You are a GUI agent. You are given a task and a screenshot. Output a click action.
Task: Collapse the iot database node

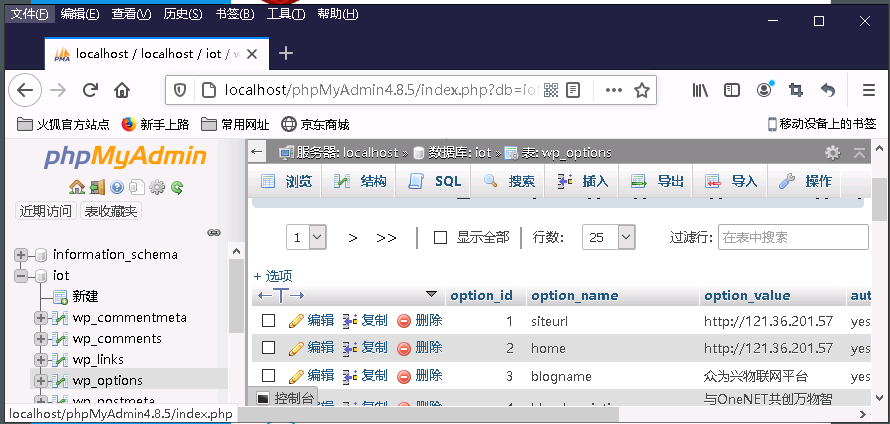pyautogui.click(x=22, y=276)
